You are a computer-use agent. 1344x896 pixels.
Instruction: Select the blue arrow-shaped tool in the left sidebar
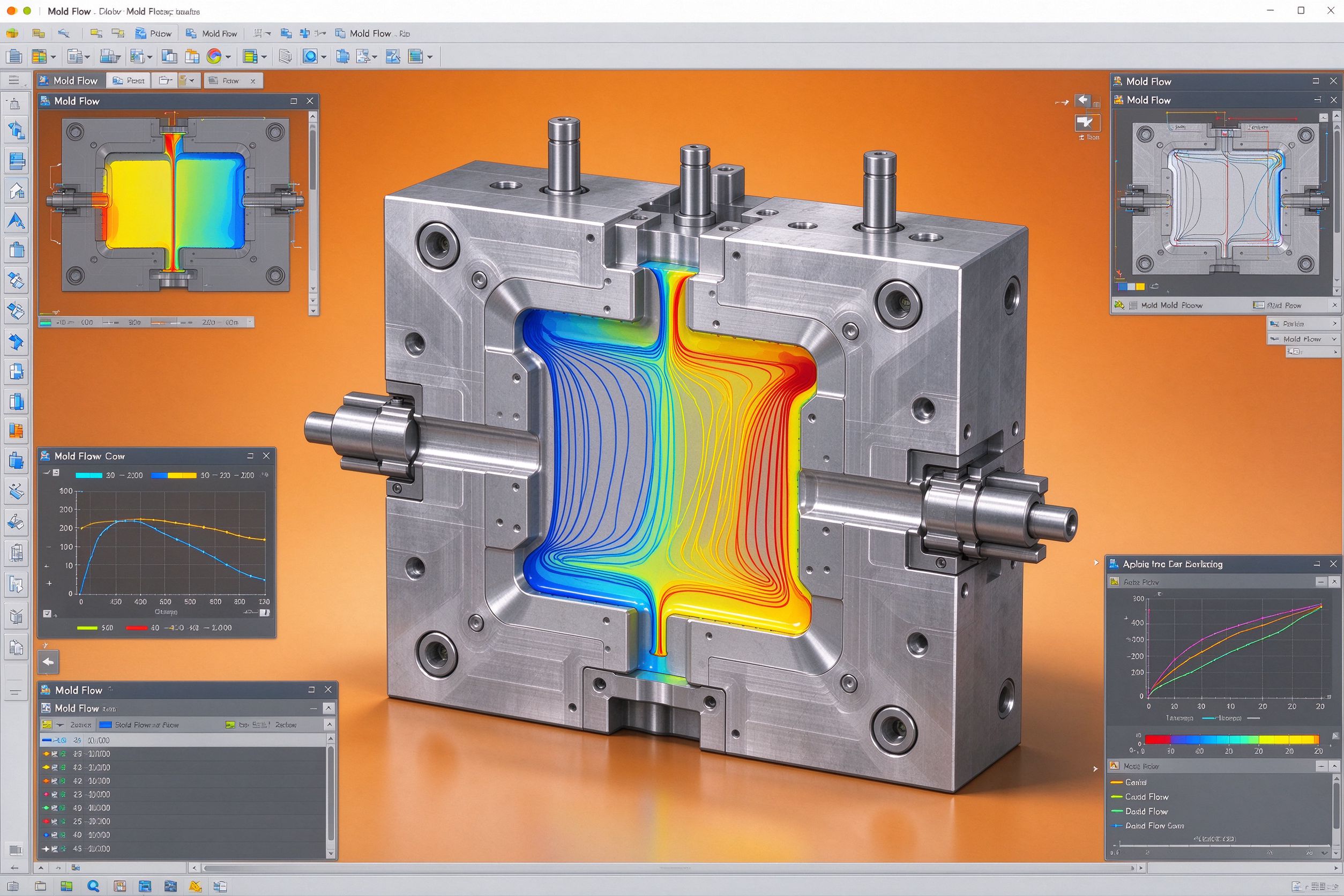pos(16,220)
